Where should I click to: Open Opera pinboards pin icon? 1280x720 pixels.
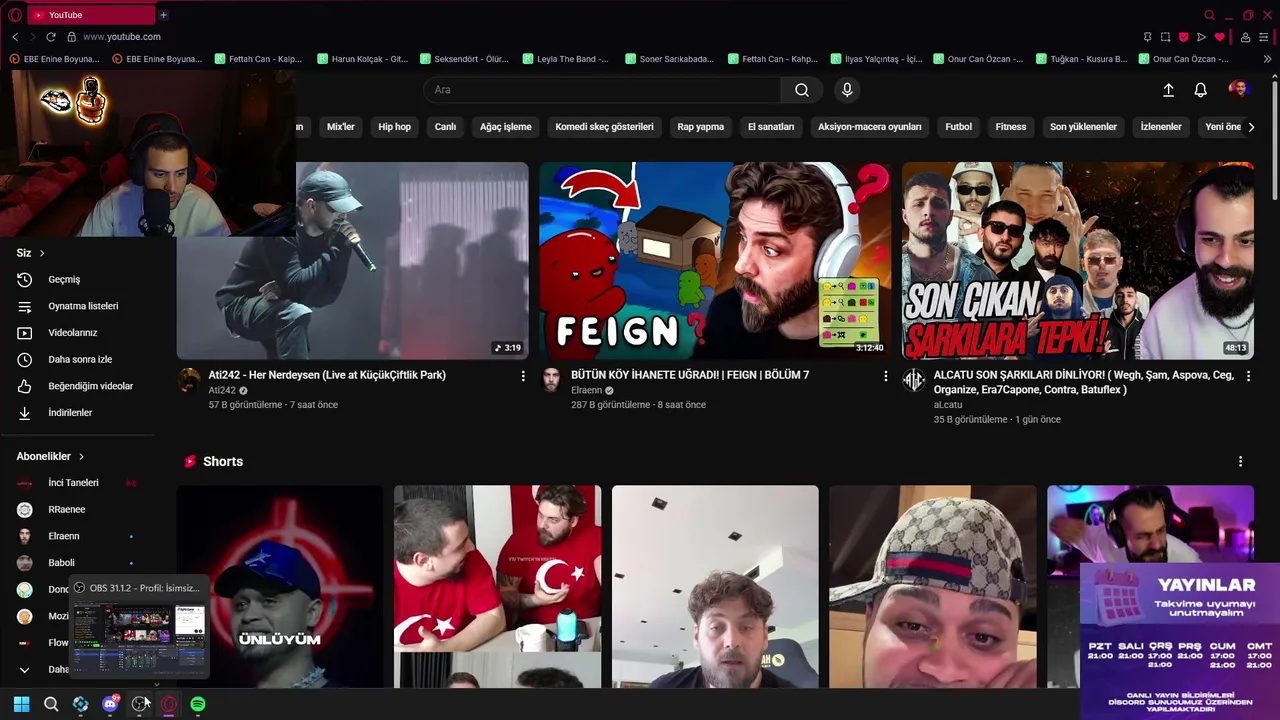pos(1147,37)
